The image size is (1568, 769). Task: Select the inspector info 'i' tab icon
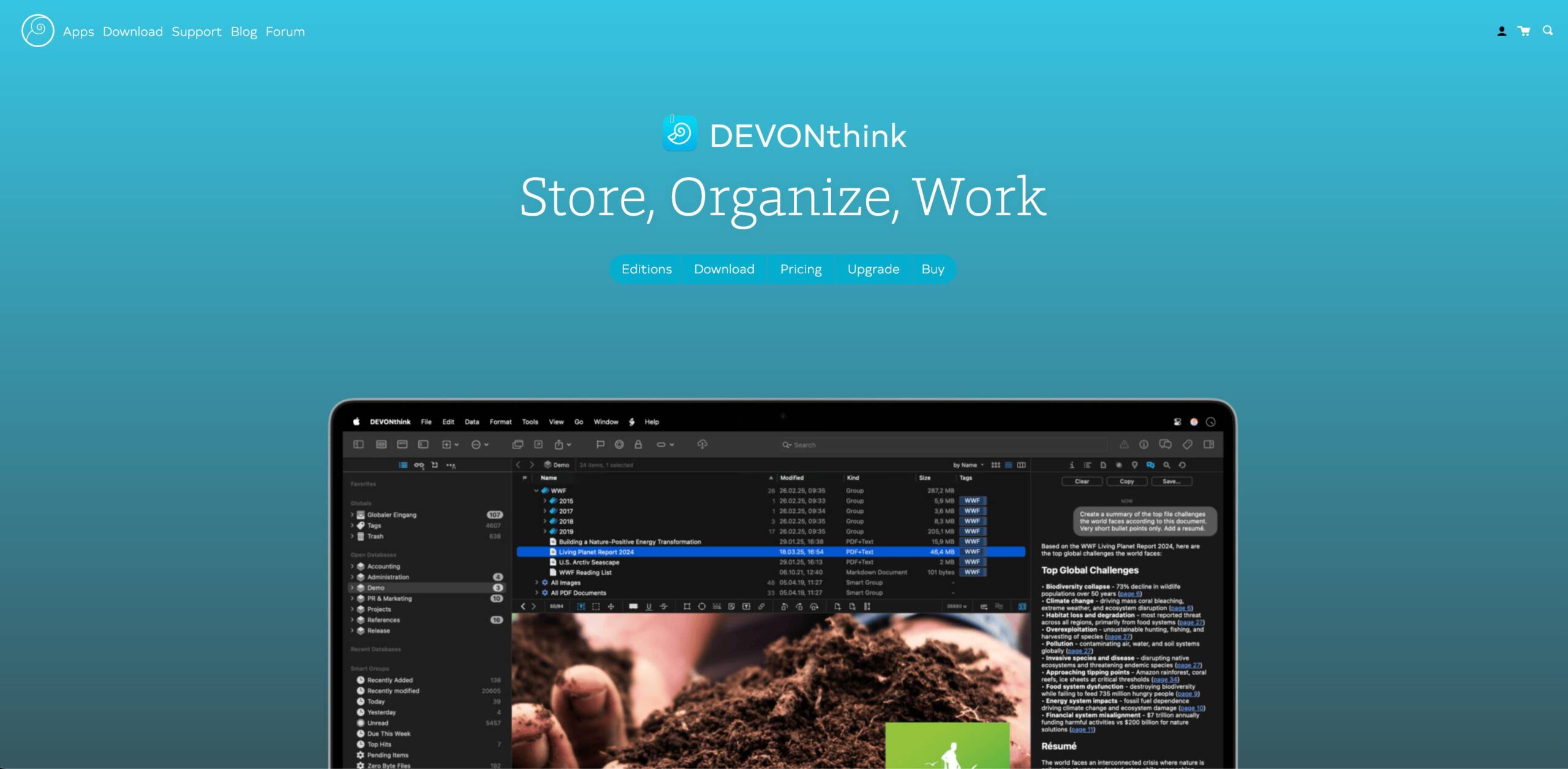pyautogui.click(x=1071, y=465)
